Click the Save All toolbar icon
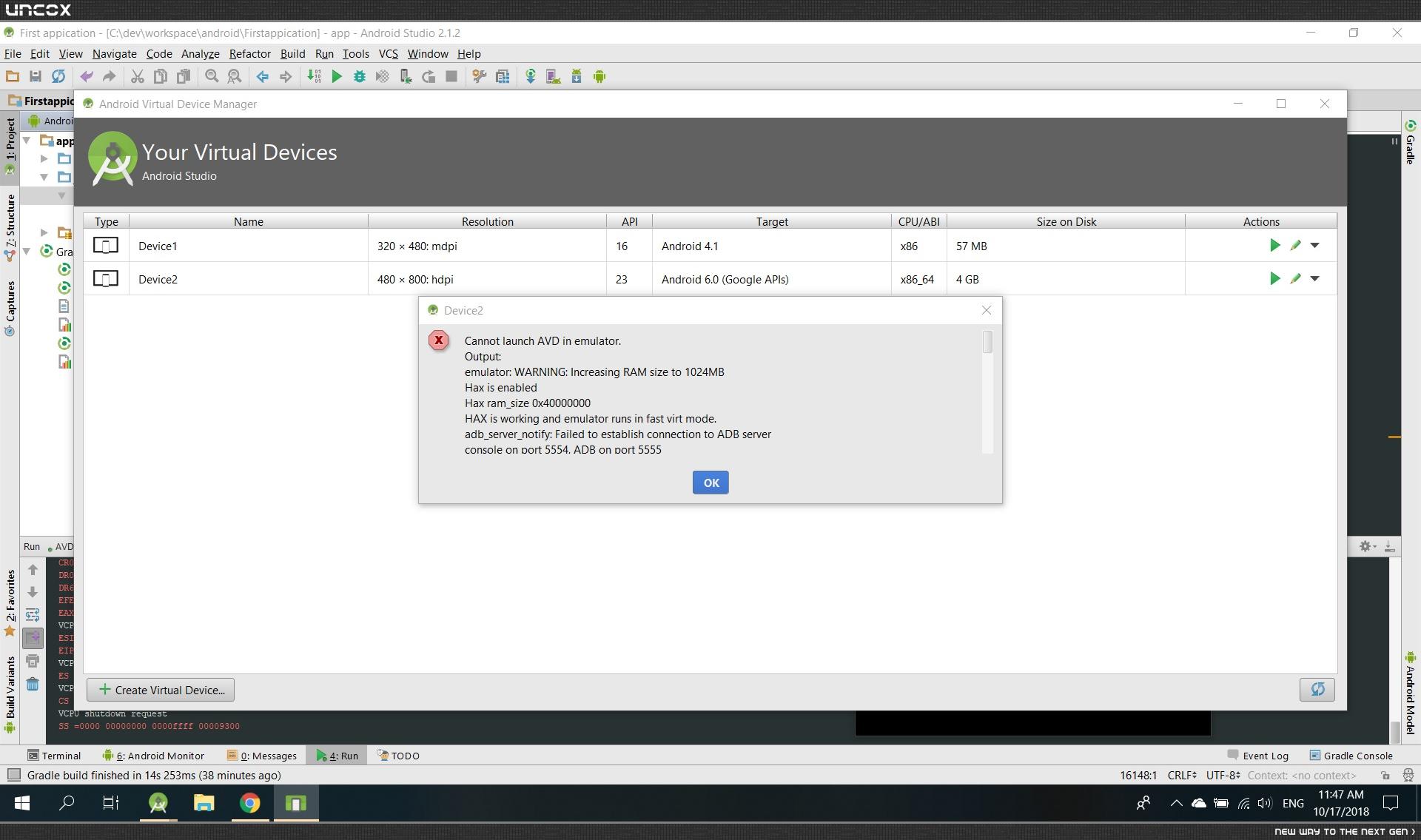This screenshot has width=1421, height=840. click(x=35, y=76)
